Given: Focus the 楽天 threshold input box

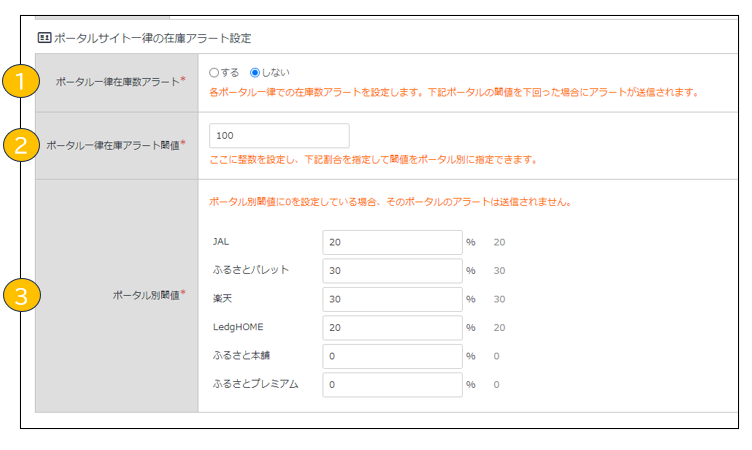Looking at the screenshot, I should [392, 299].
